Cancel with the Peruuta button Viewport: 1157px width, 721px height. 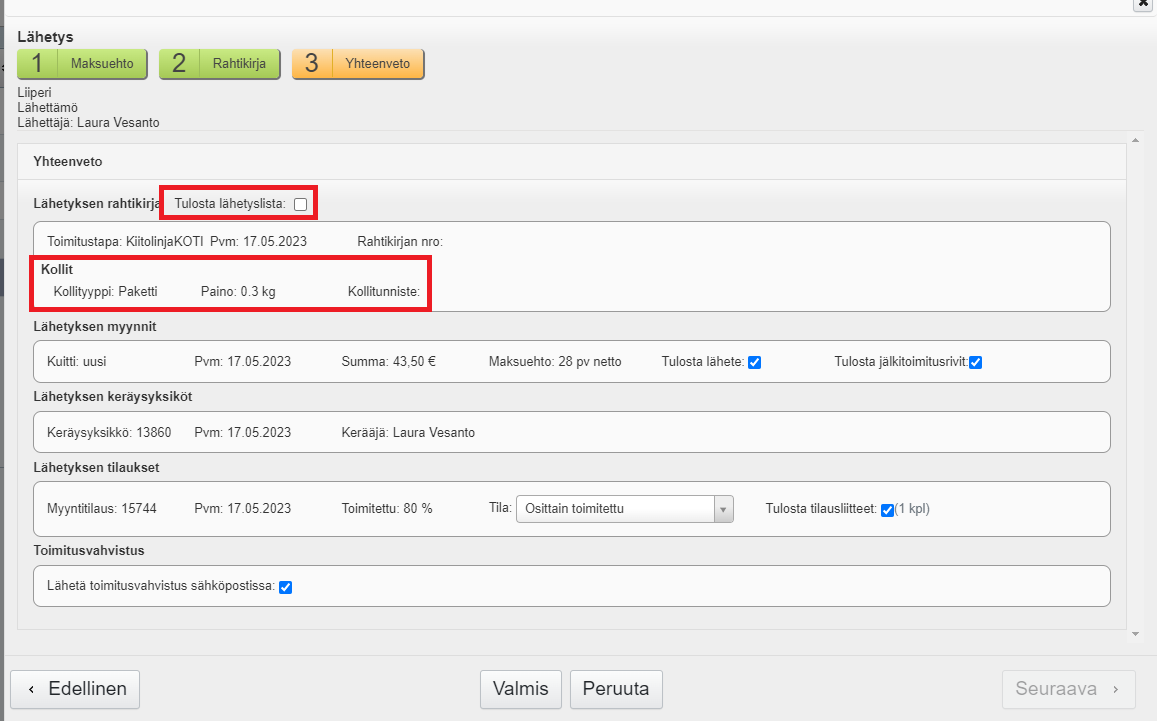616,689
